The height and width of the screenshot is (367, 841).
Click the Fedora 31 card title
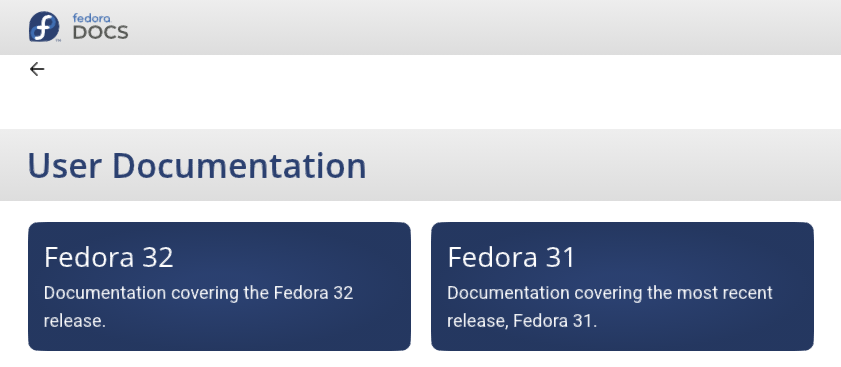511,257
